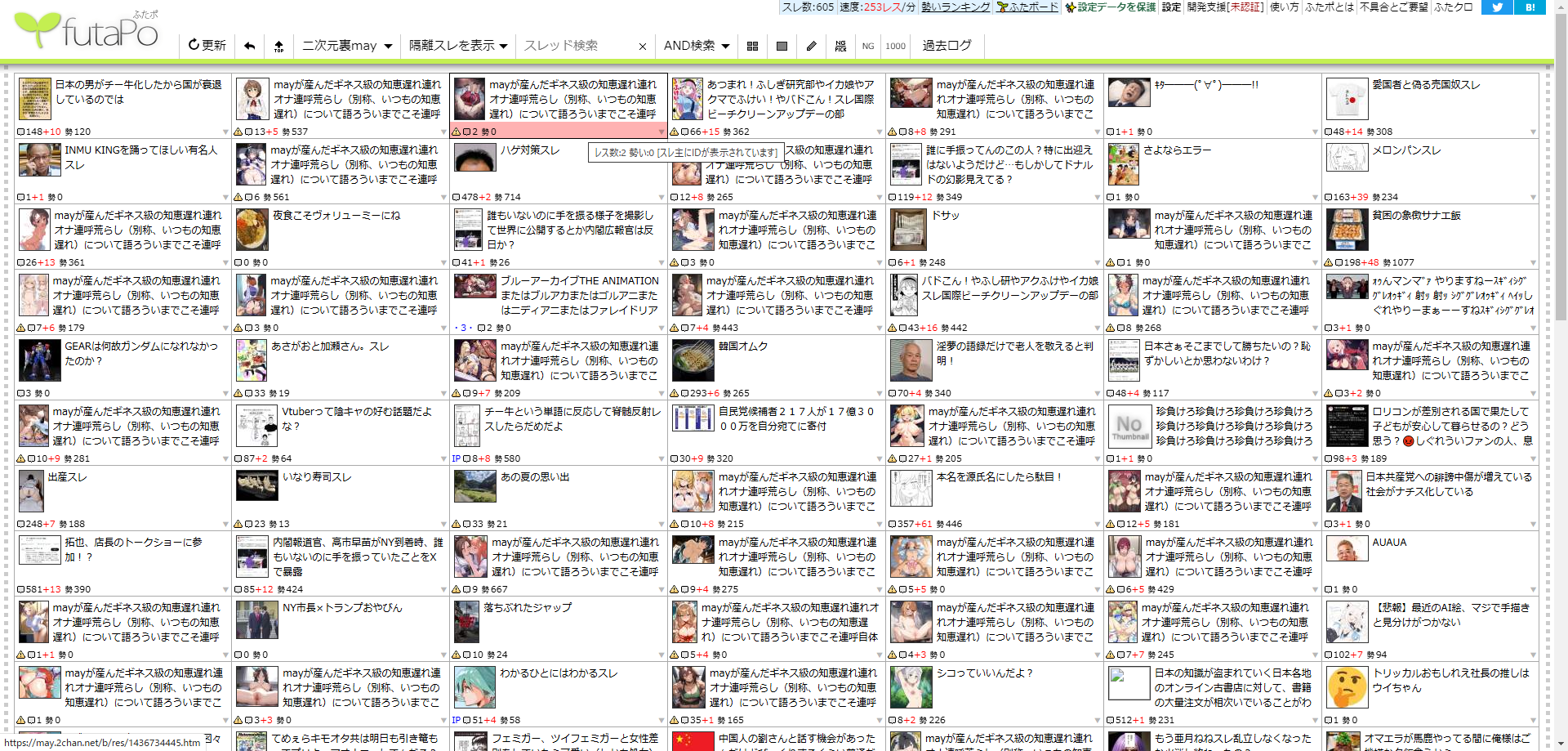
Task: Open the ハゲ対策スレ thread thumbnail
Action: tap(475, 158)
